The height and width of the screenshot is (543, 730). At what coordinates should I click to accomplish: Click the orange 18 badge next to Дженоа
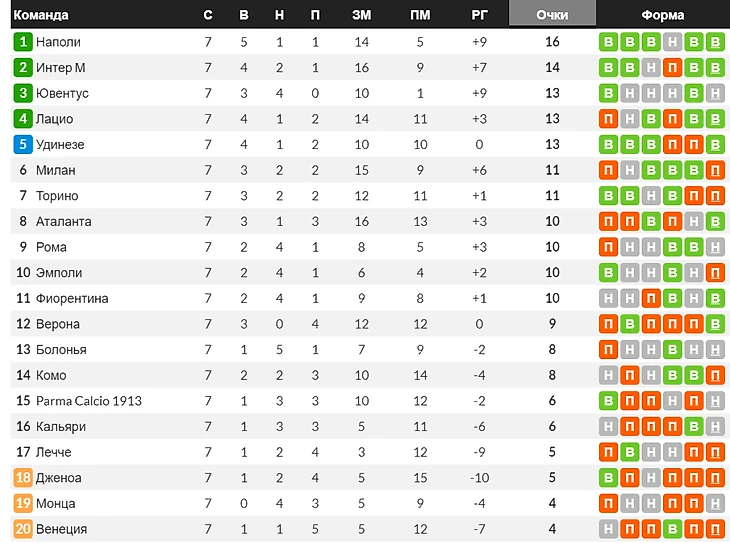pos(23,477)
